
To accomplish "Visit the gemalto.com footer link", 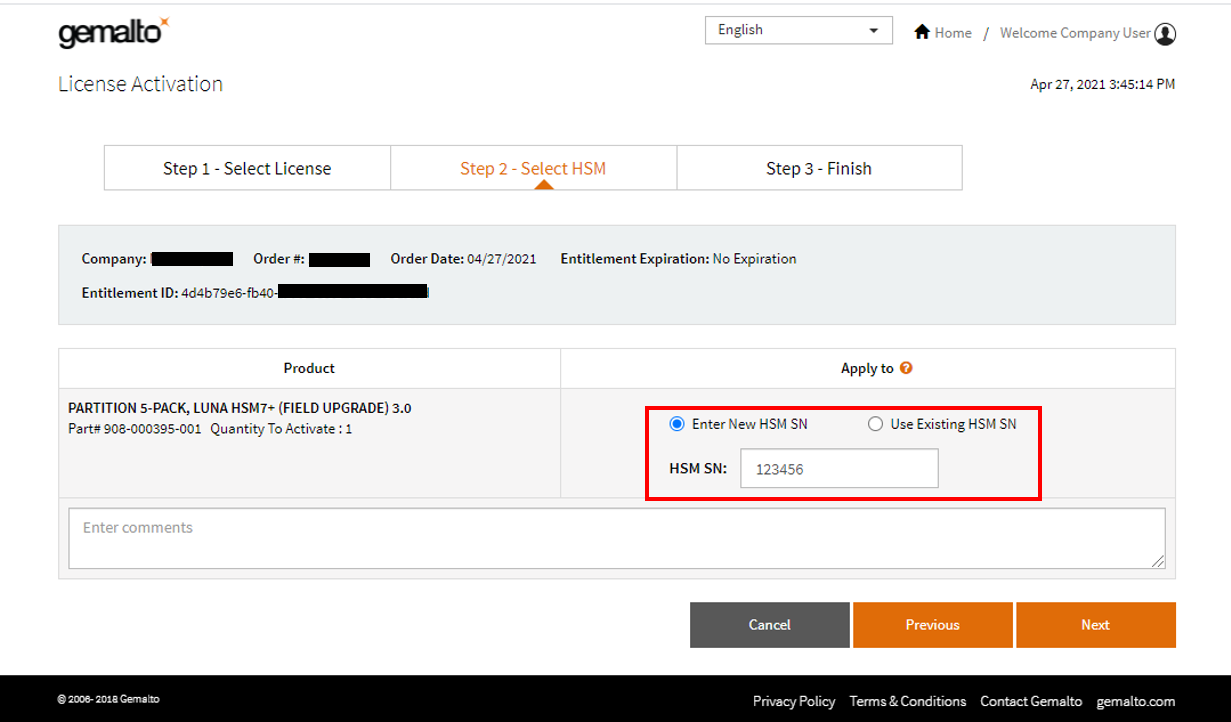I will 1135,701.
